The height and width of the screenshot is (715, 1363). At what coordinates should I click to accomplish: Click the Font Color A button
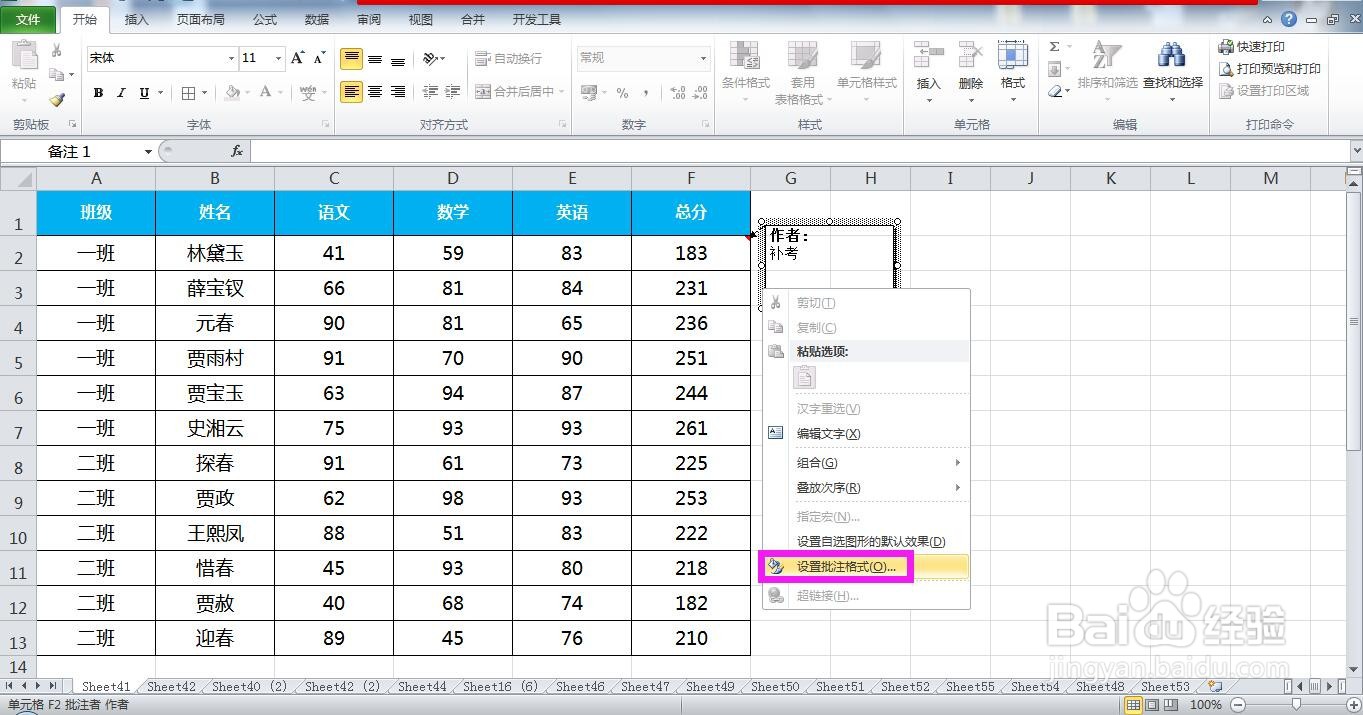266,93
